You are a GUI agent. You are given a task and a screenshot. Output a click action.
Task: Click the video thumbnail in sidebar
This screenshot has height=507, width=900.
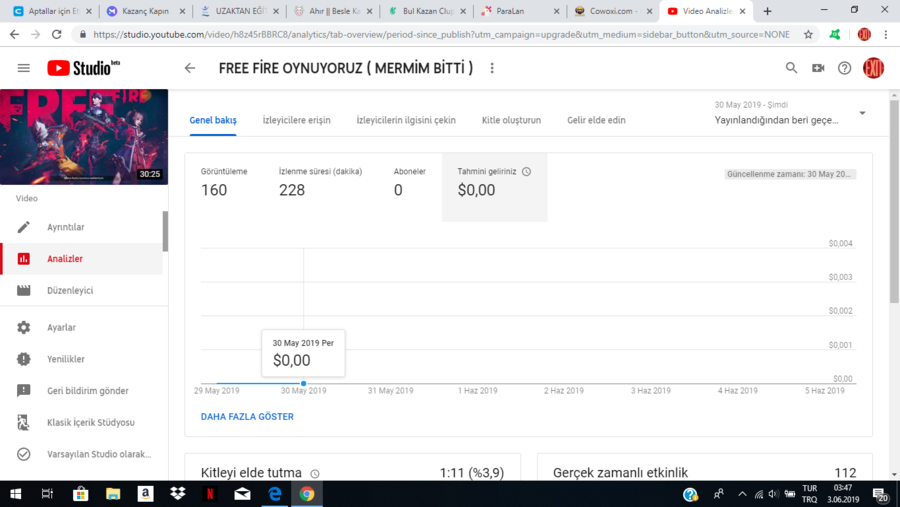pyautogui.click(x=84, y=137)
